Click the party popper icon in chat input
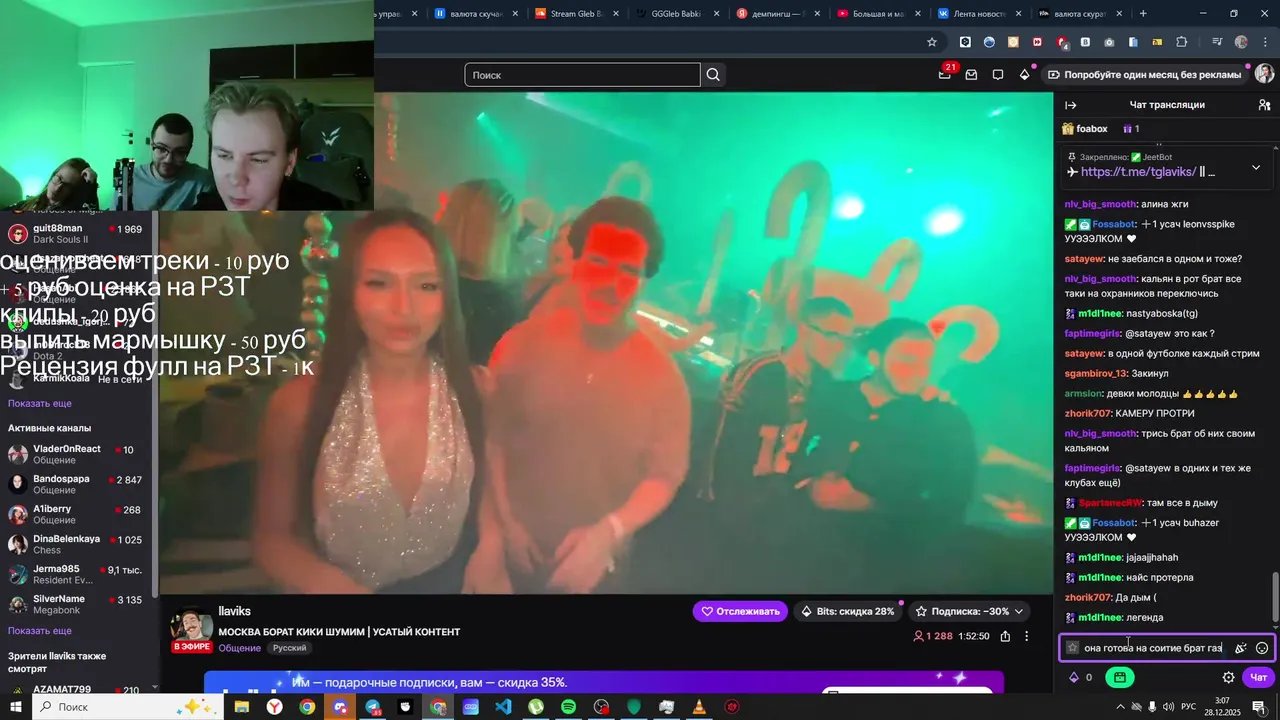The height and width of the screenshot is (720, 1280). 1241,648
